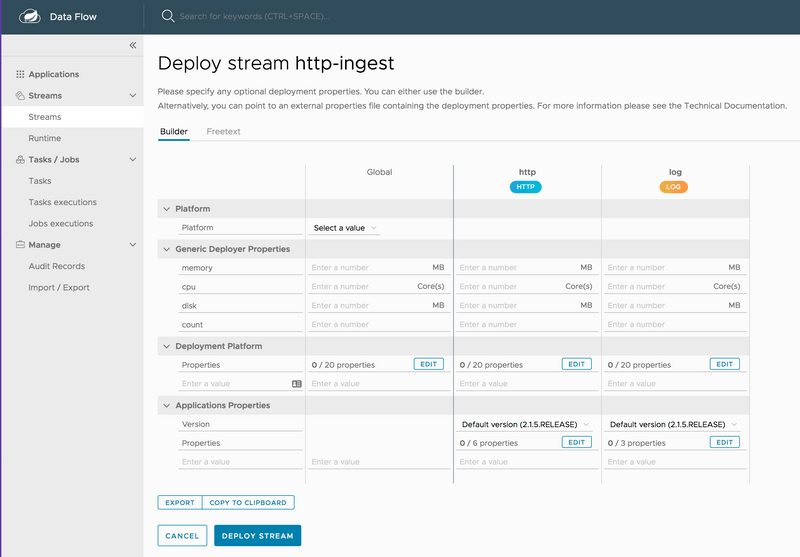Open the Platform 'Select a value' dropdown
This screenshot has height=557, width=800.
tap(344, 228)
